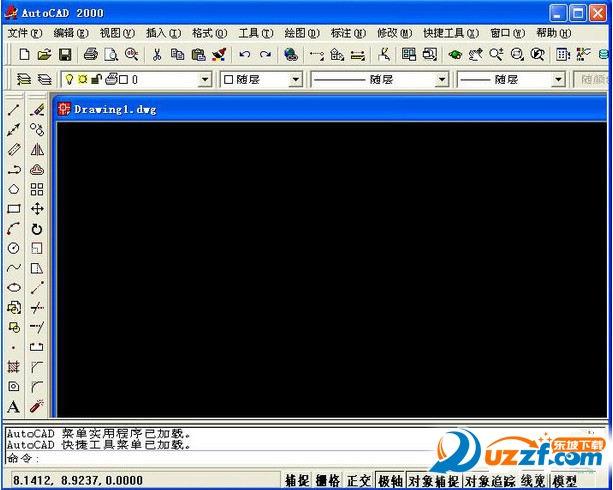613x490 pixels.
Task: Open the 视图(V) menu
Action: (x=117, y=33)
